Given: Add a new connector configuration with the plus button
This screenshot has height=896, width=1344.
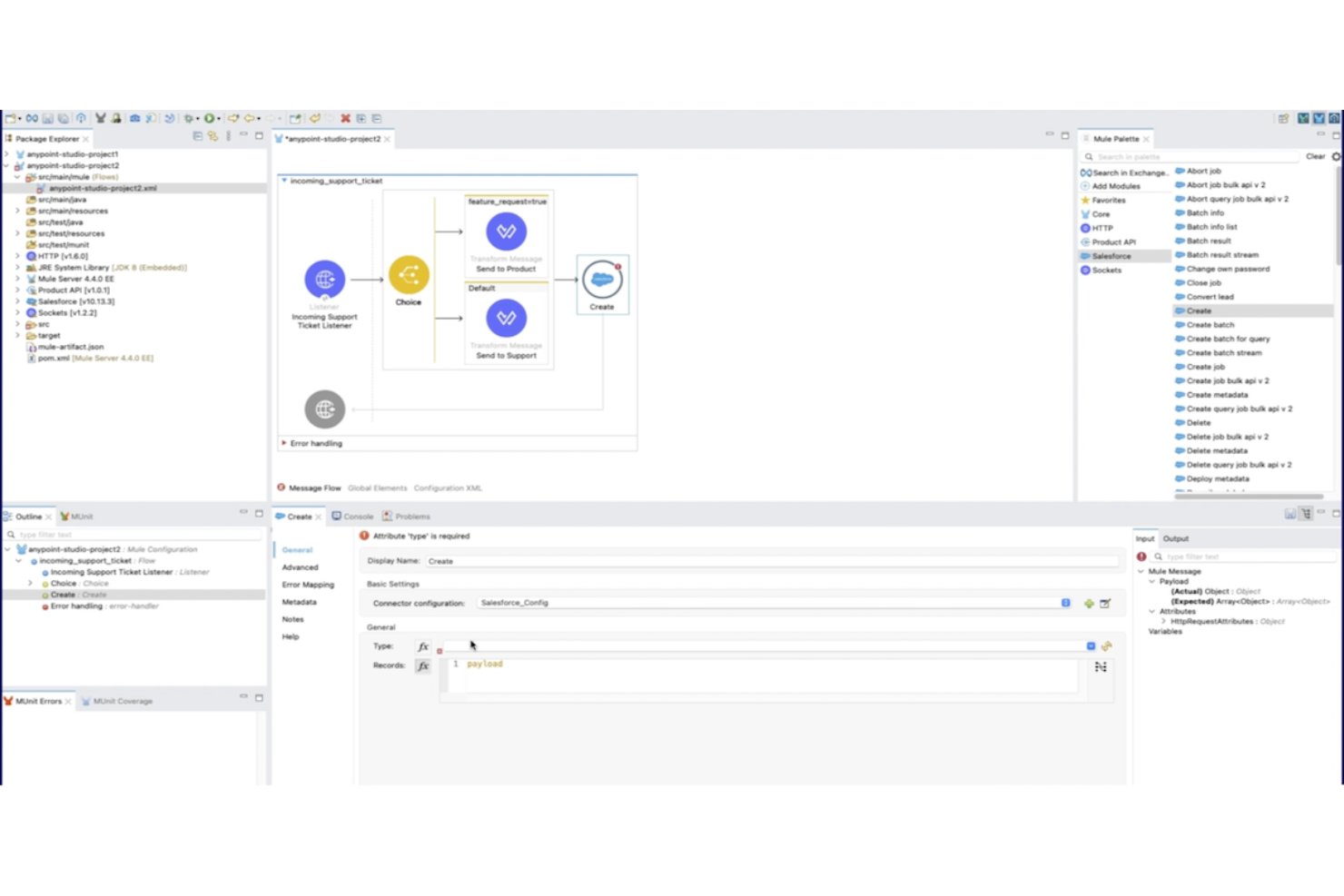Looking at the screenshot, I should pos(1089,603).
